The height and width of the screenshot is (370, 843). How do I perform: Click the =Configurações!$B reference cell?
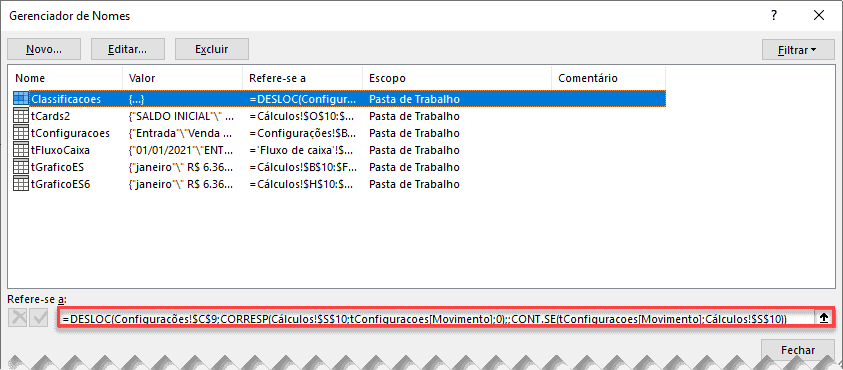click(x=302, y=133)
